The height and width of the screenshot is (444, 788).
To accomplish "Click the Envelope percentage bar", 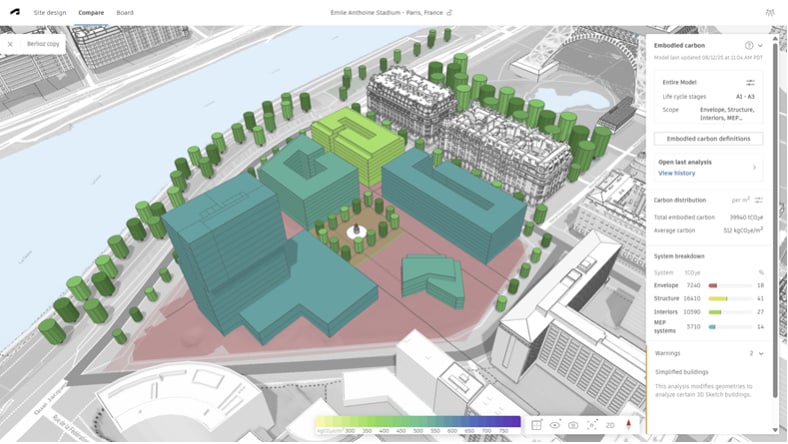I will click(x=730, y=286).
